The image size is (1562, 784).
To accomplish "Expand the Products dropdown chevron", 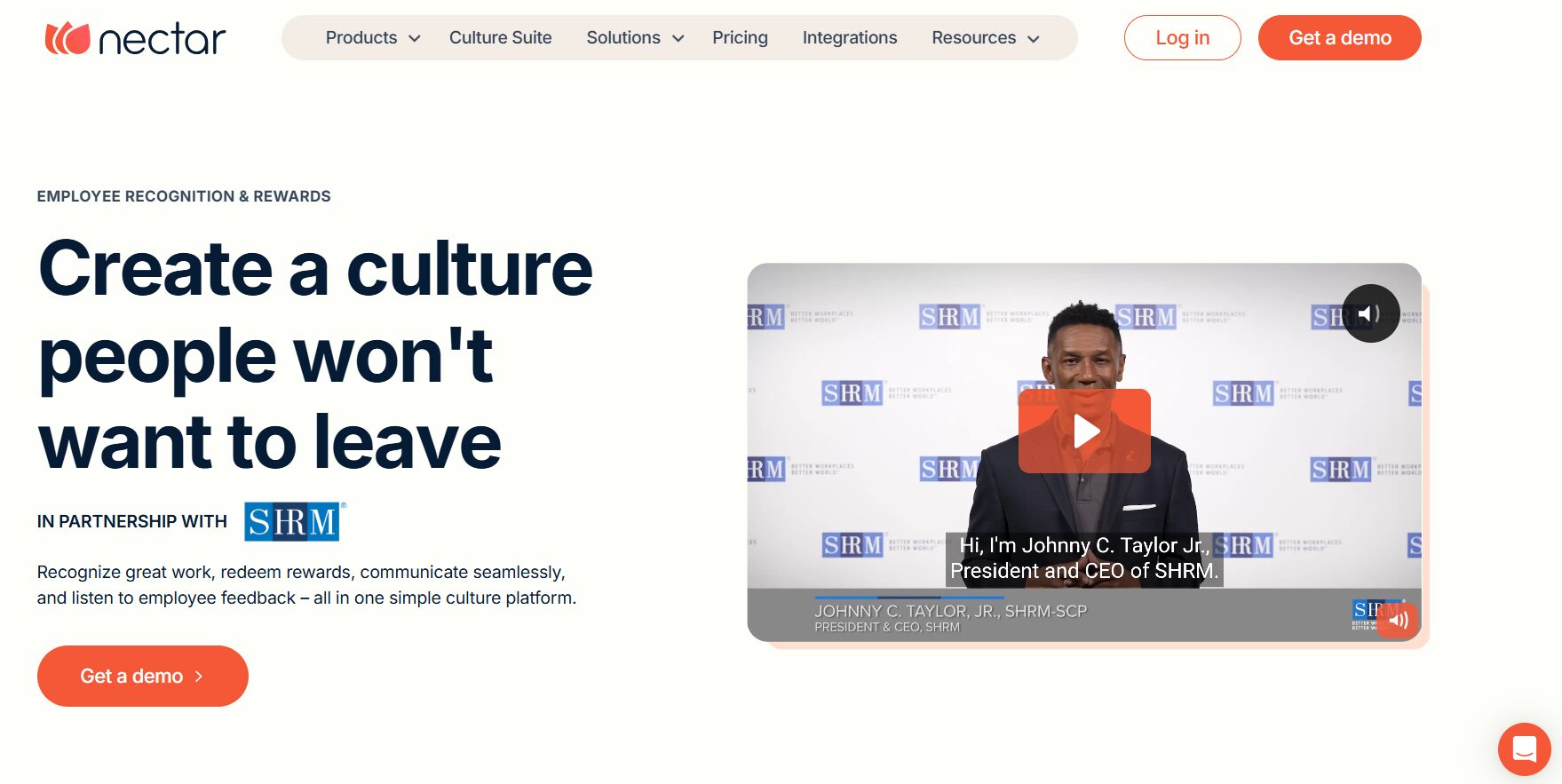I will pos(414,38).
